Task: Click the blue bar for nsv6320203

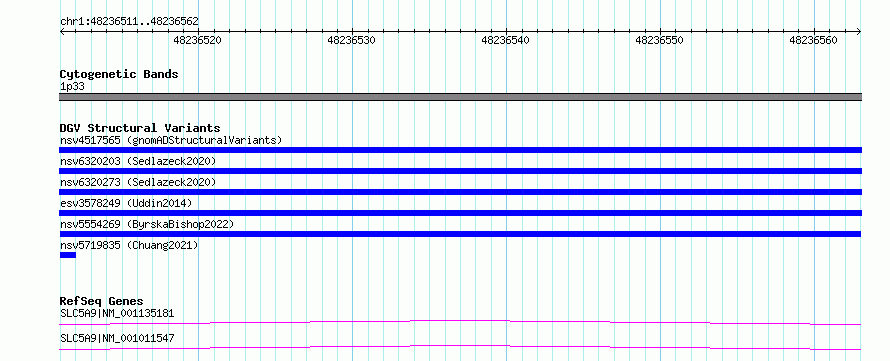Action: [460, 171]
